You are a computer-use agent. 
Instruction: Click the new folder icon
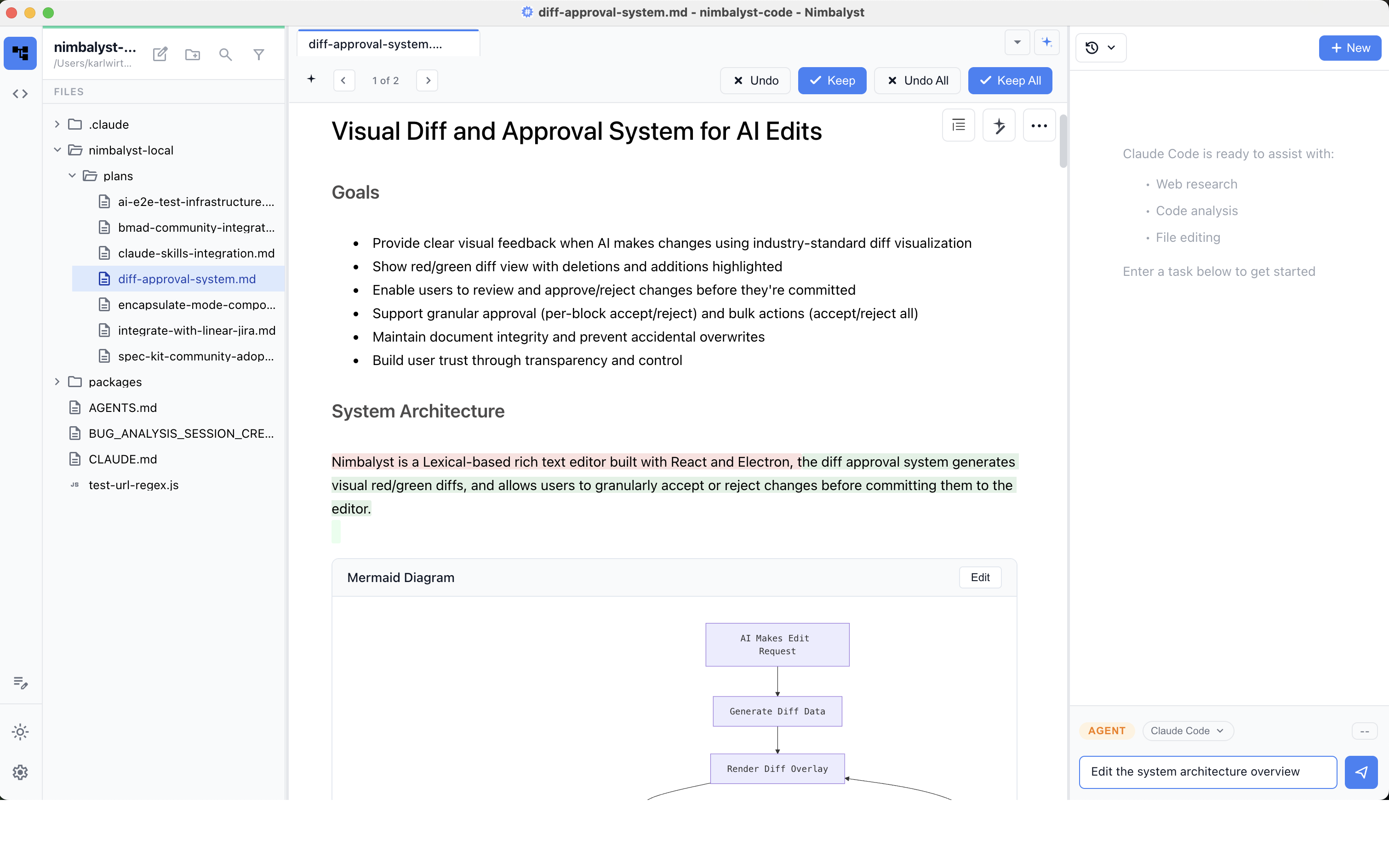(x=193, y=55)
